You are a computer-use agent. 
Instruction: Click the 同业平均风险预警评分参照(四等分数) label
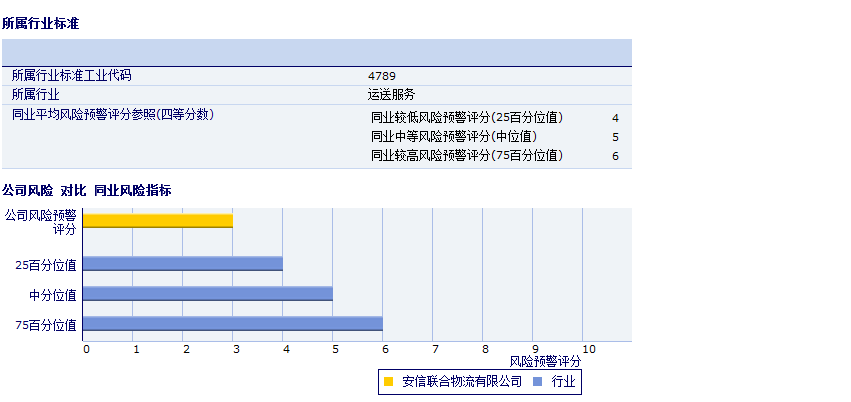click(113, 115)
